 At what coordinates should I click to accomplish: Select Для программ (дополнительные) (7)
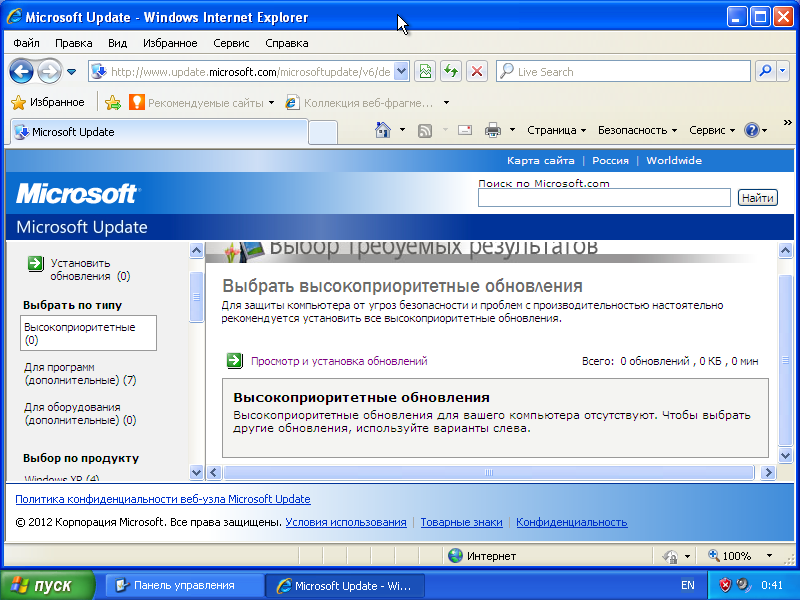[x=80, y=373]
